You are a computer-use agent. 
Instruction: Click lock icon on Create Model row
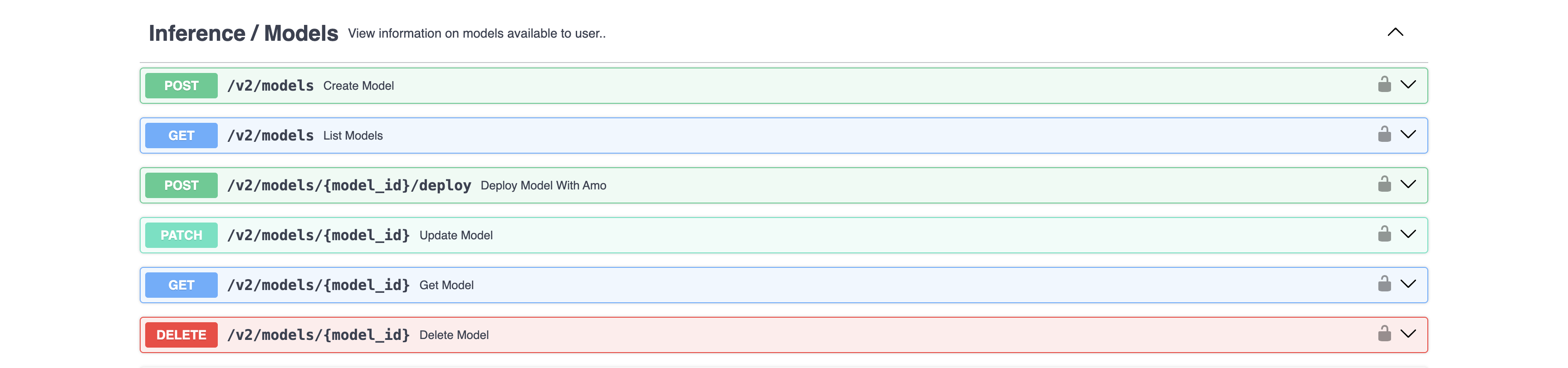point(1384,85)
